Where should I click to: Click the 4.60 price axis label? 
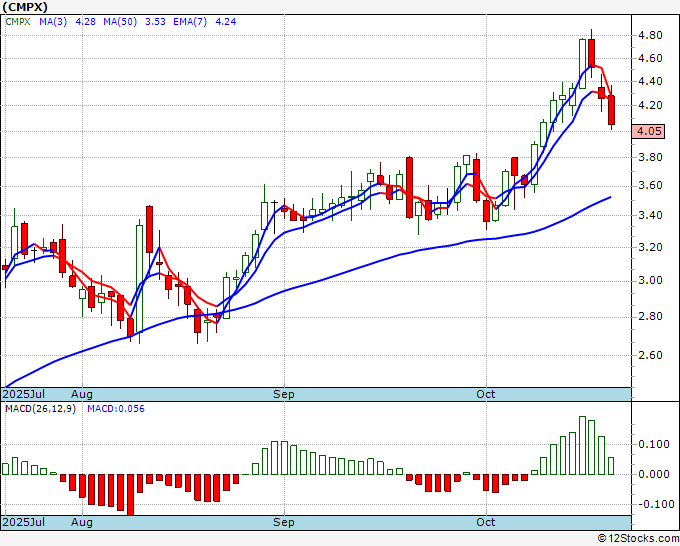click(x=650, y=58)
